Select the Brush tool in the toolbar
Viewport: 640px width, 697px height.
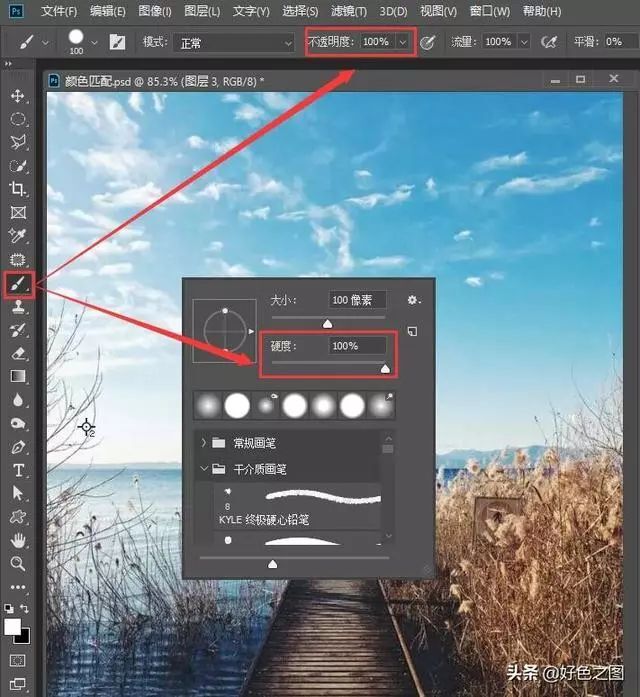[x=18, y=285]
